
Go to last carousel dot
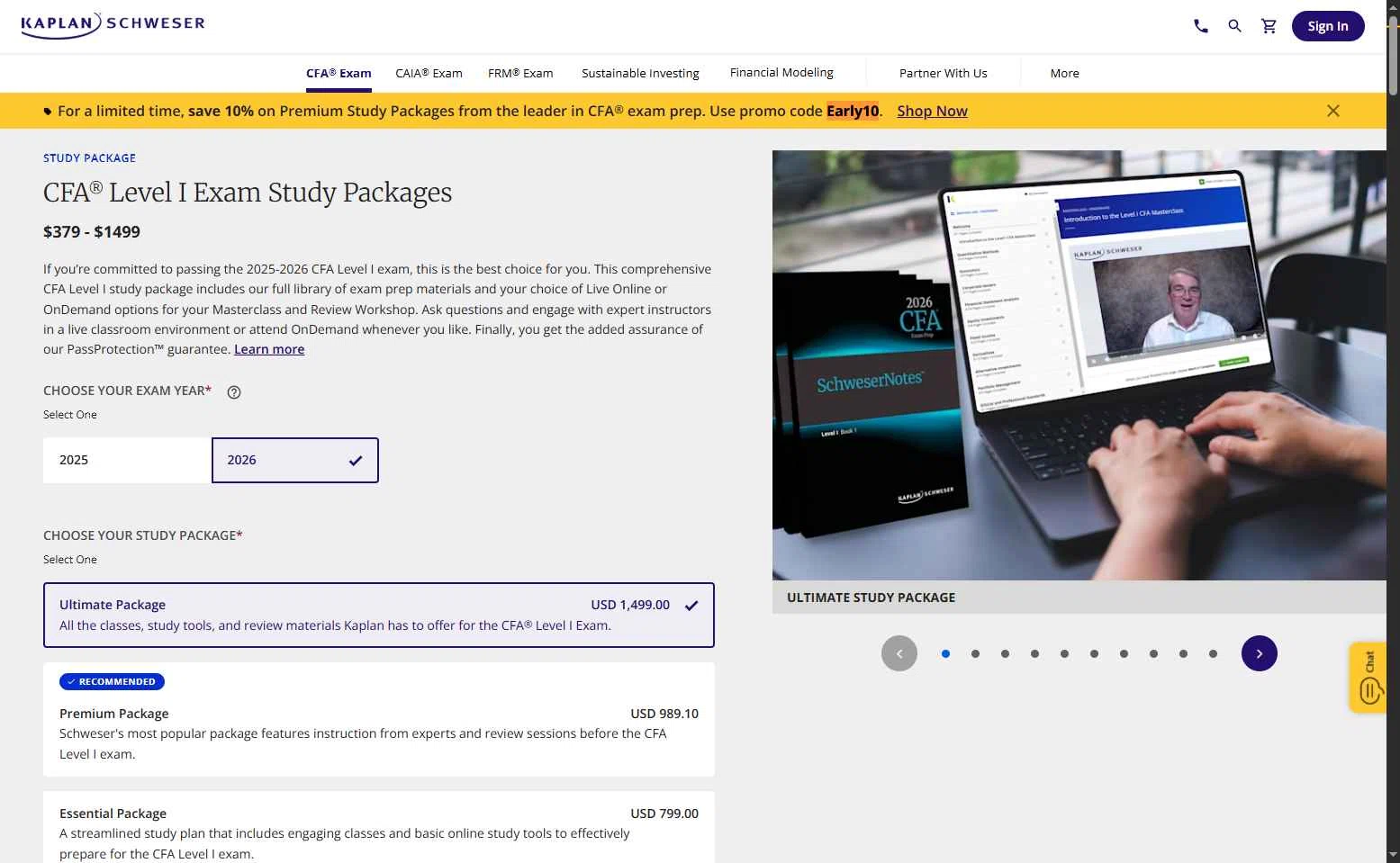coord(1213,653)
